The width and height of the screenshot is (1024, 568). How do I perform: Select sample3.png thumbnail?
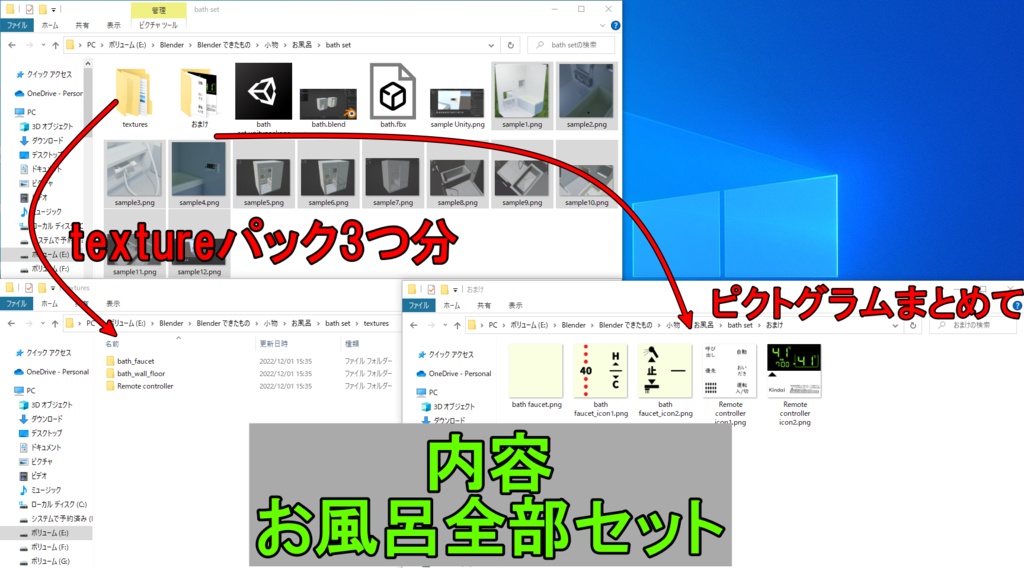point(135,170)
